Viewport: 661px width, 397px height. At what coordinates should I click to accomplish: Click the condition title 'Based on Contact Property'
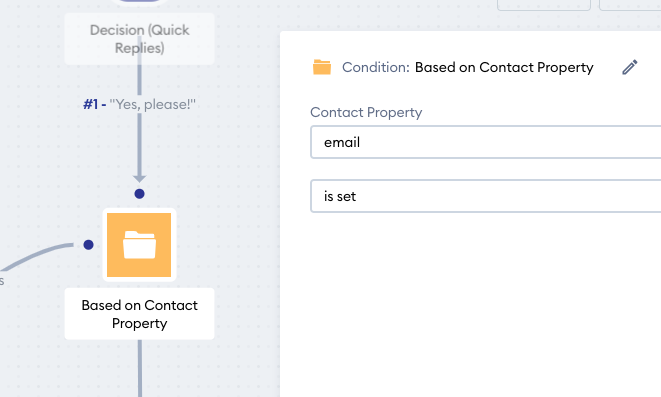click(504, 67)
